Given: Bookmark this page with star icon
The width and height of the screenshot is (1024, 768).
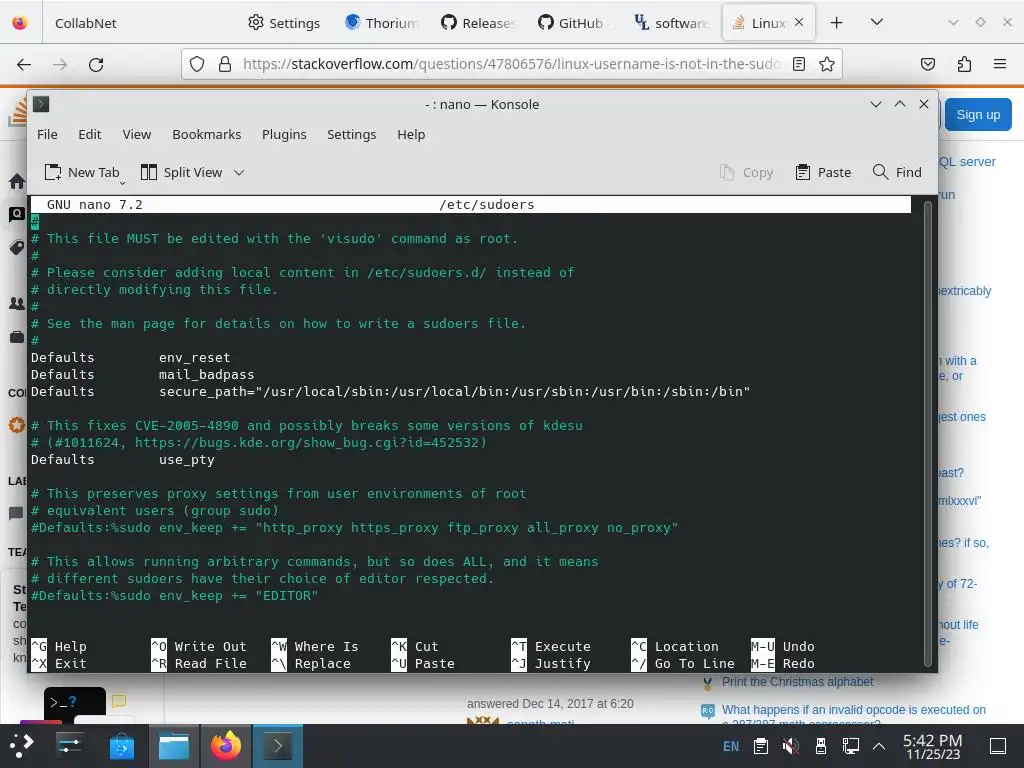Looking at the screenshot, I should (x=827, y=64).
